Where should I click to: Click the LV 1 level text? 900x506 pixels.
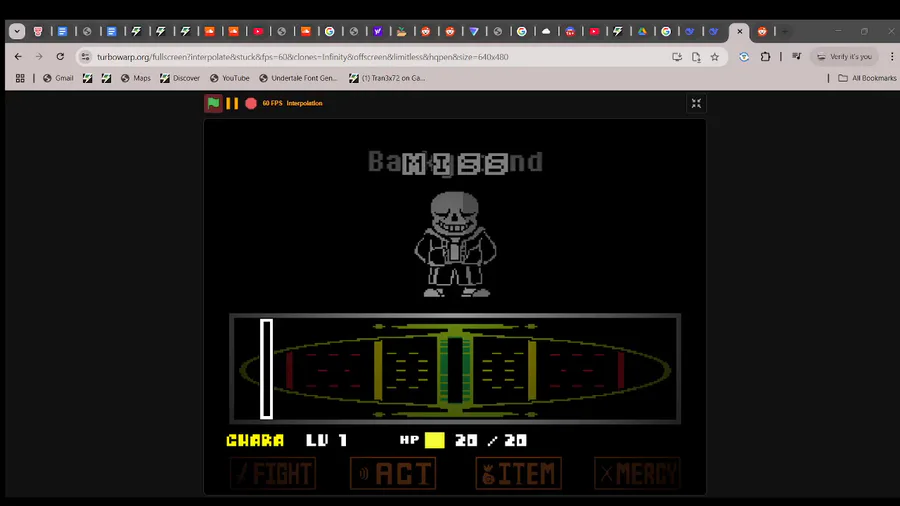point(327,440)
